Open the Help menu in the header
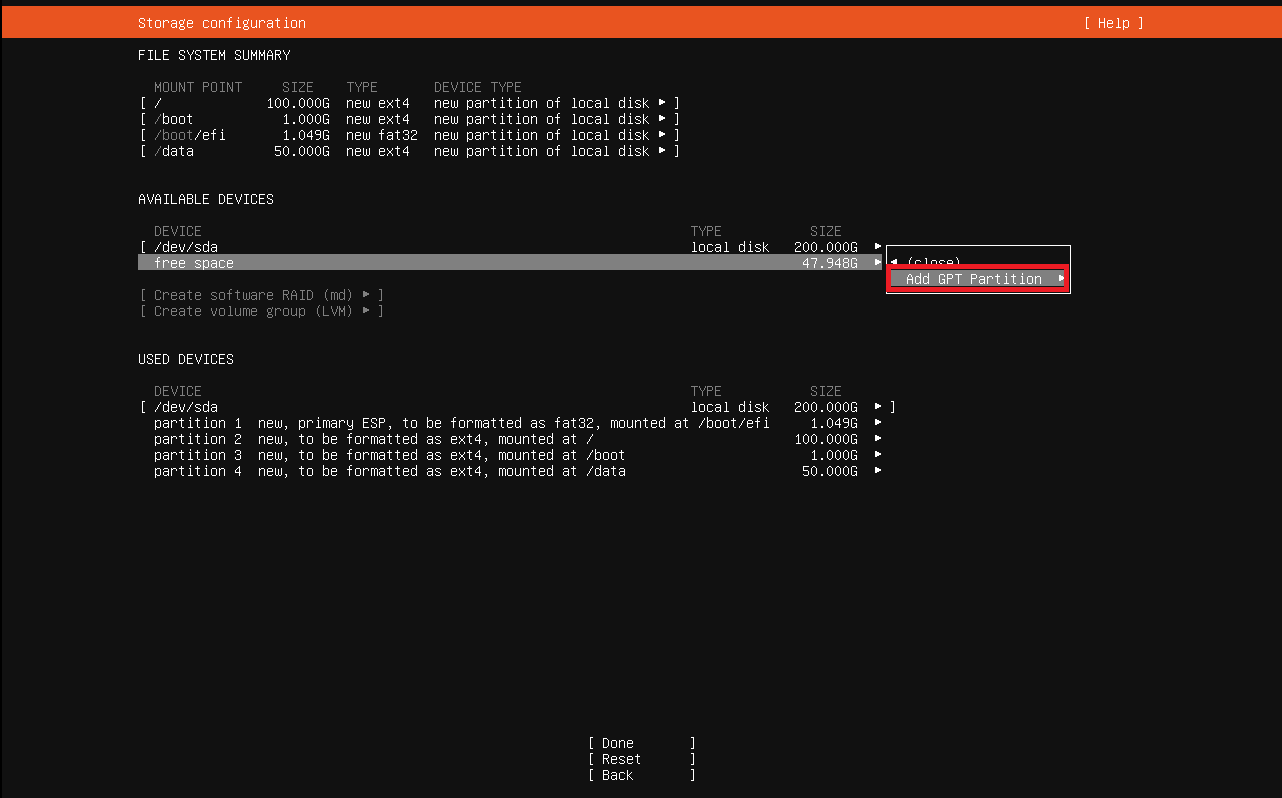The height and width of the screenshot is (798, 1282). [x=1113, y=23]
